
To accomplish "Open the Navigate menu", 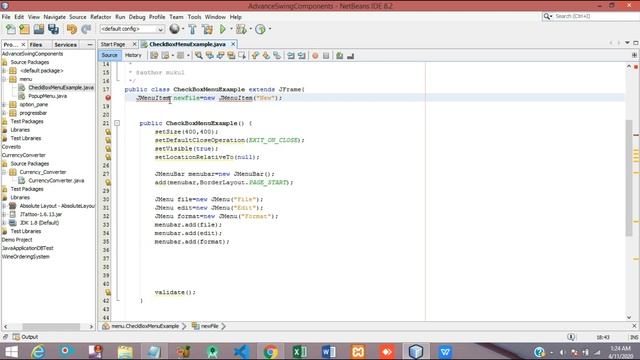I will click(x=54, y=17).
